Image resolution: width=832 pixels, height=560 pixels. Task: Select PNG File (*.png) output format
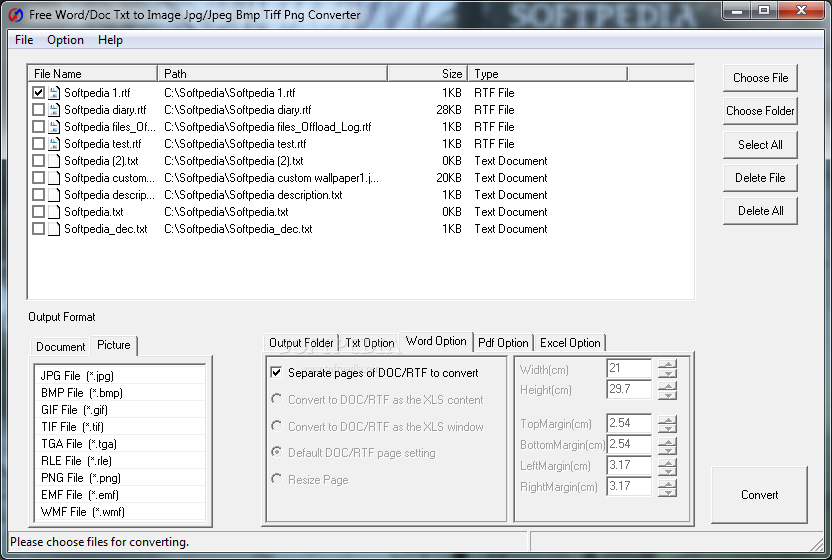[120, 478]
